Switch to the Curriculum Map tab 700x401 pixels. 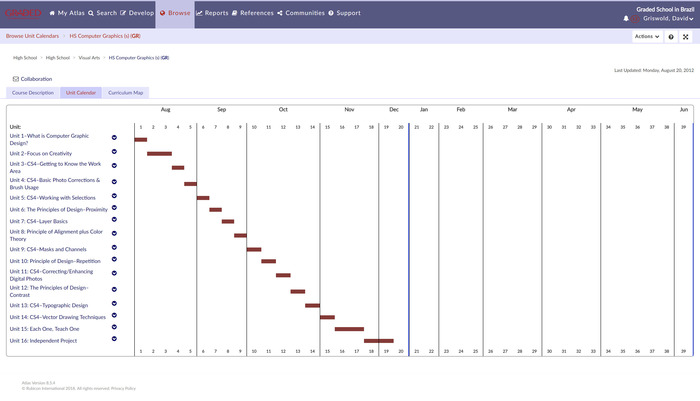tap(125, 92)
